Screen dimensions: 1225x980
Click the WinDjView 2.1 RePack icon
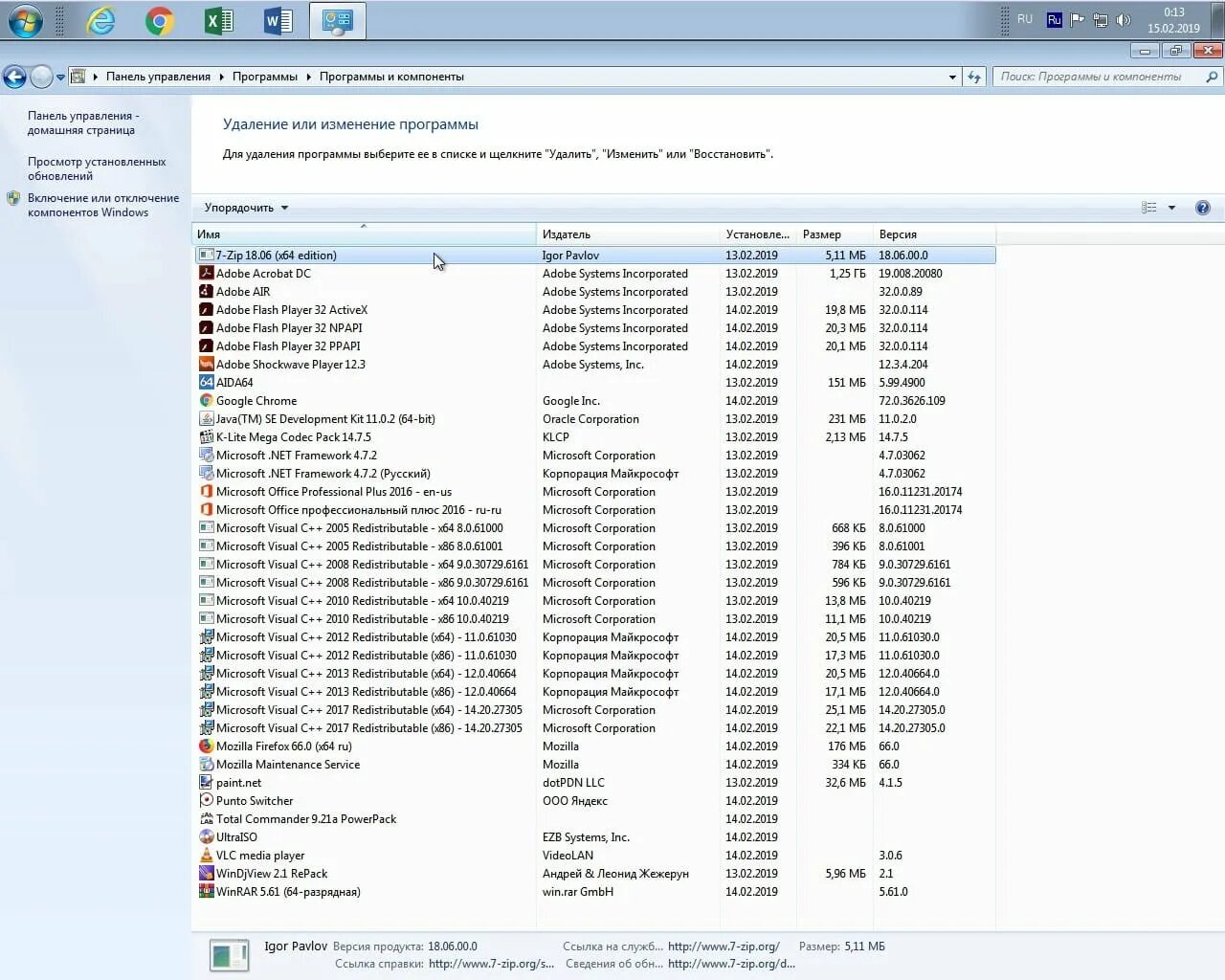pos(206,874)
